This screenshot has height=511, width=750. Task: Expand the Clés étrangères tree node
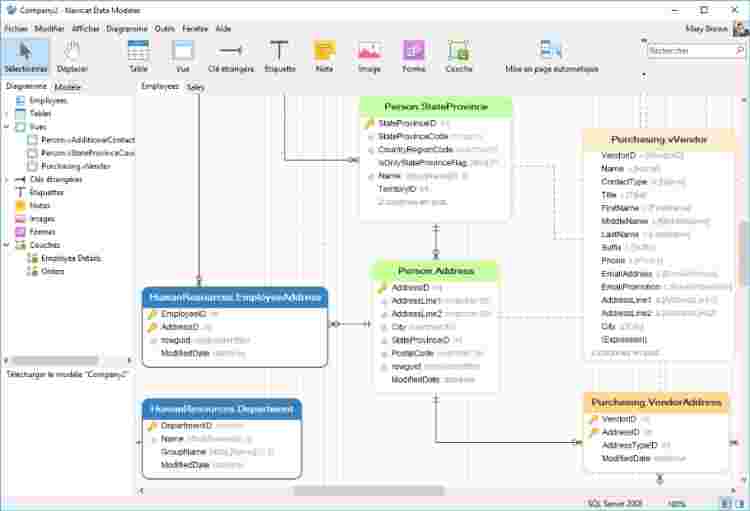pos(7,179)
